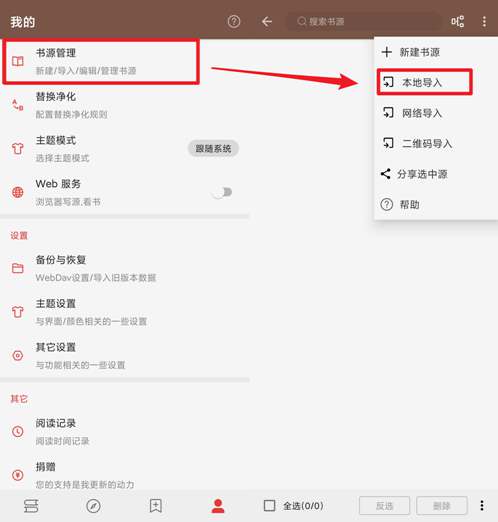Expand the bottom-right three-dot options menu

[x=482, y=506]
